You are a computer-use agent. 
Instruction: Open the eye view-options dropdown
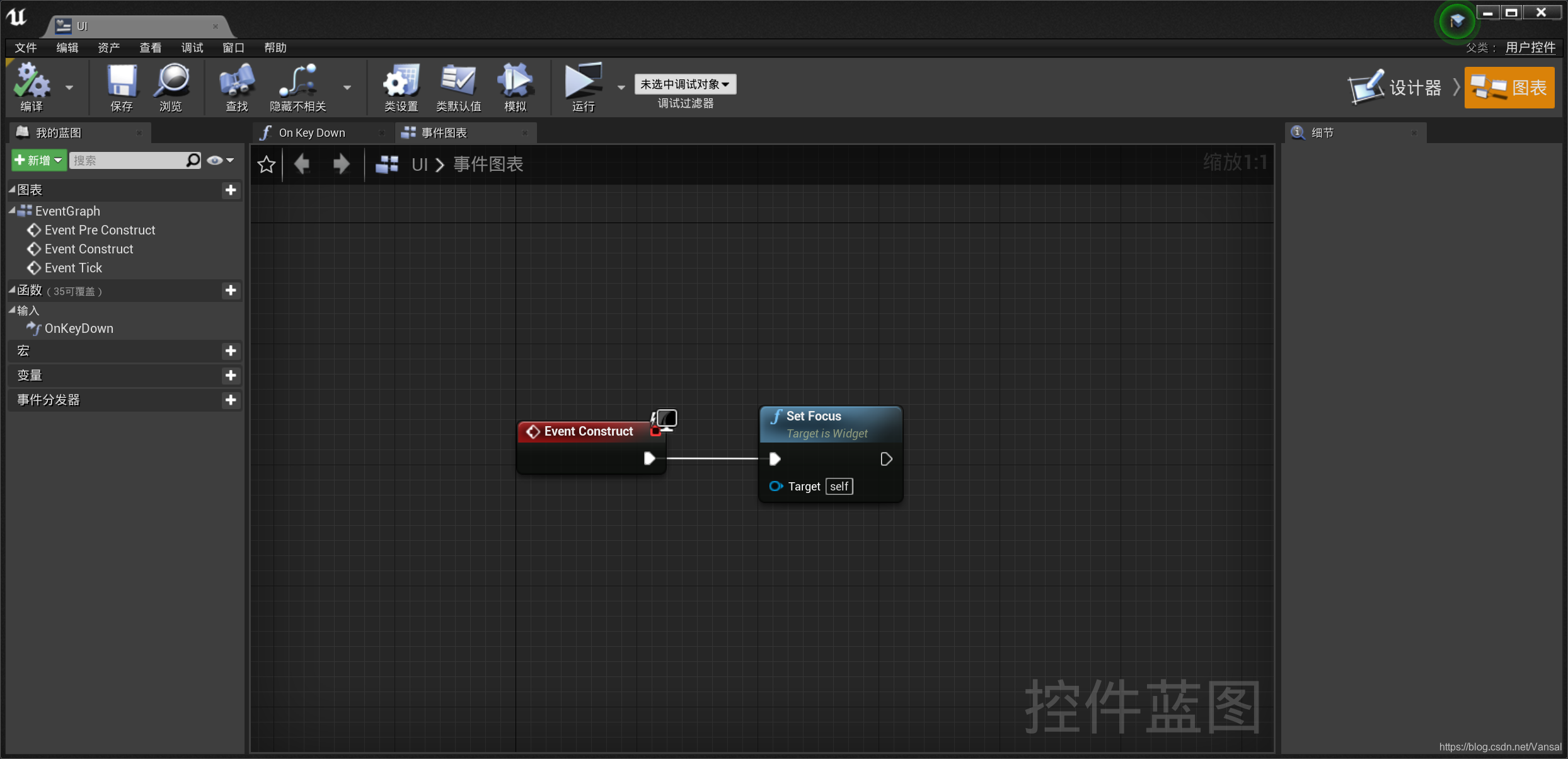[x=221, y=161]
